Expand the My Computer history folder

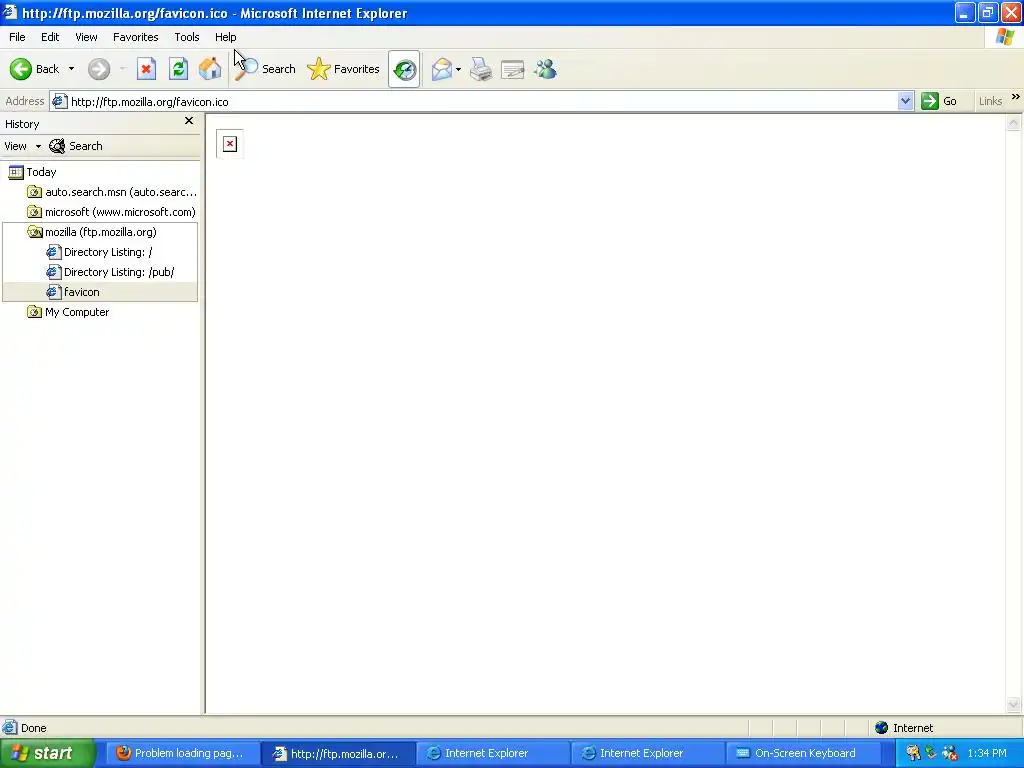coord(68,312)
